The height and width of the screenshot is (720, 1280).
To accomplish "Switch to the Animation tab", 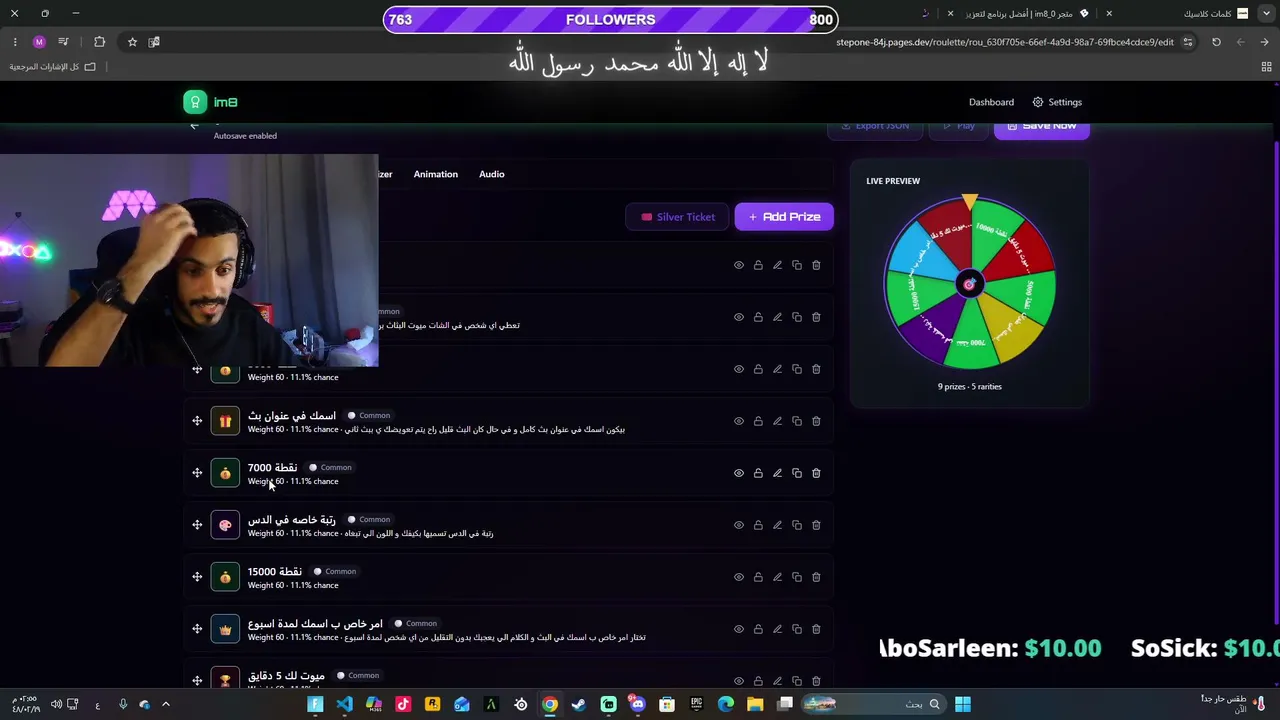I will point(436,174).
